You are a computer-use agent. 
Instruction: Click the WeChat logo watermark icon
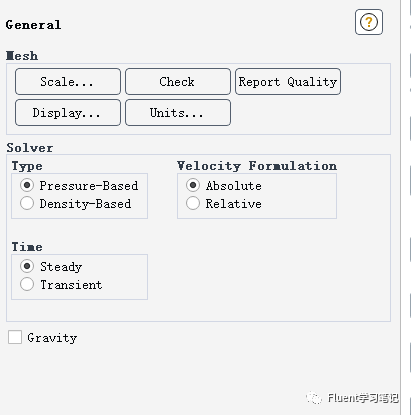point(314,398)
